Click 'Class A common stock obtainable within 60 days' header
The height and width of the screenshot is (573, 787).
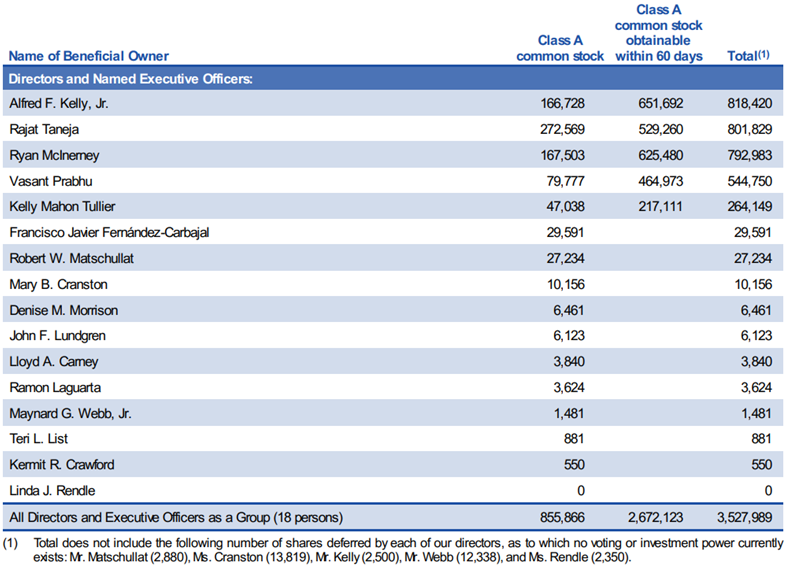click(659, 33)
